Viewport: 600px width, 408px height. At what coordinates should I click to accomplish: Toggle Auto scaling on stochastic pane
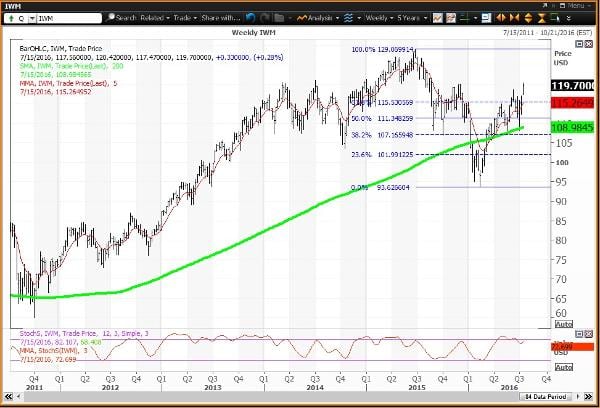564,367
